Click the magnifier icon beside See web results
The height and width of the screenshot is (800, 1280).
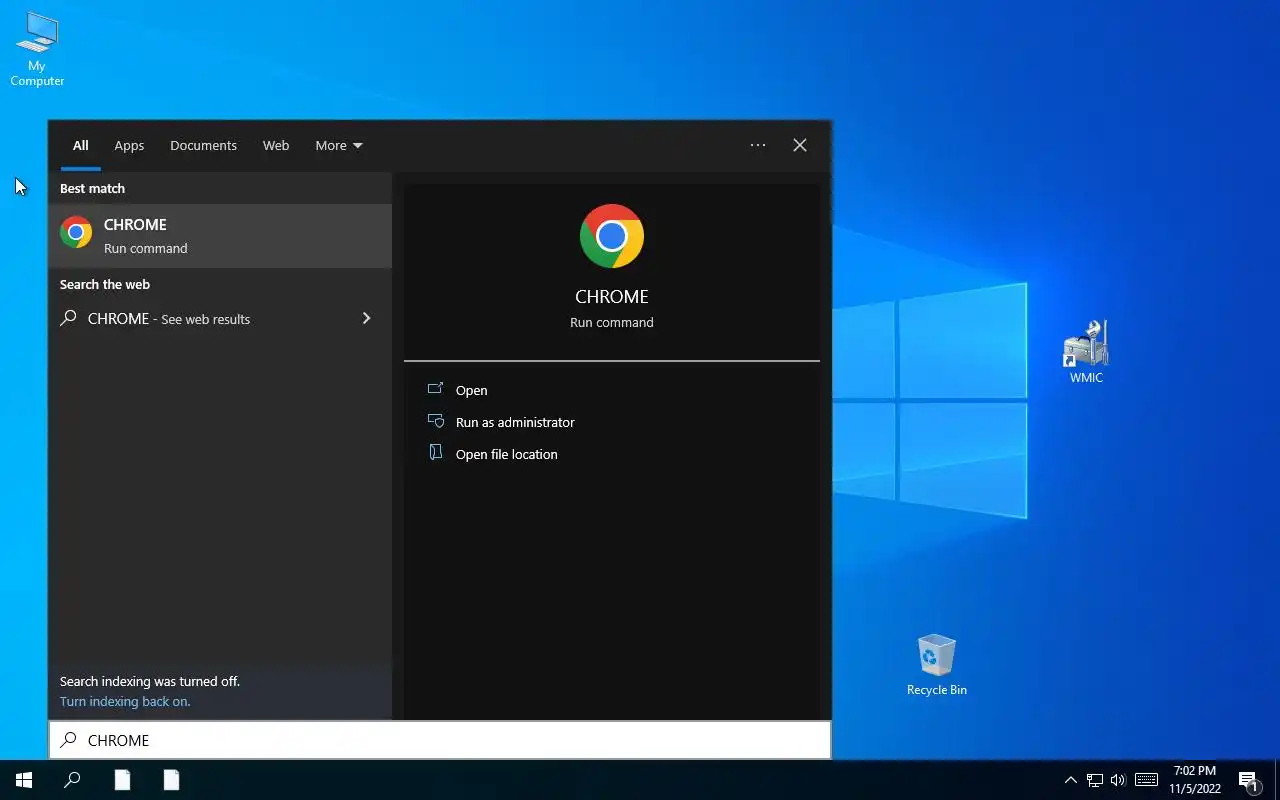tap(68, 318)
